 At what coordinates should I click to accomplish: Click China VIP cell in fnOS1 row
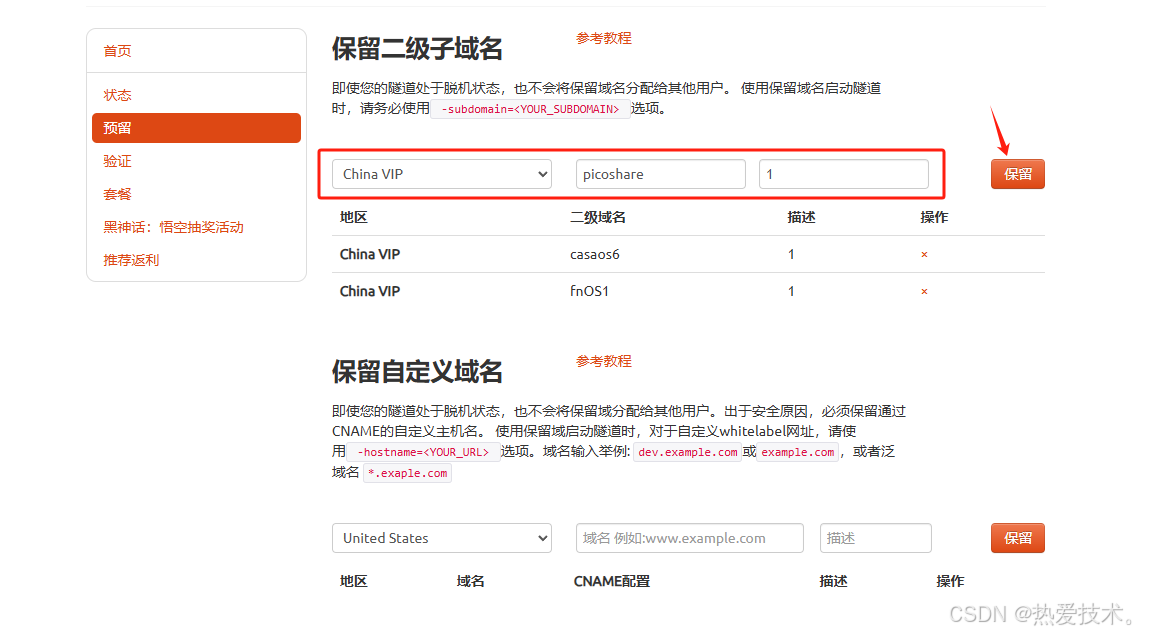370,291
